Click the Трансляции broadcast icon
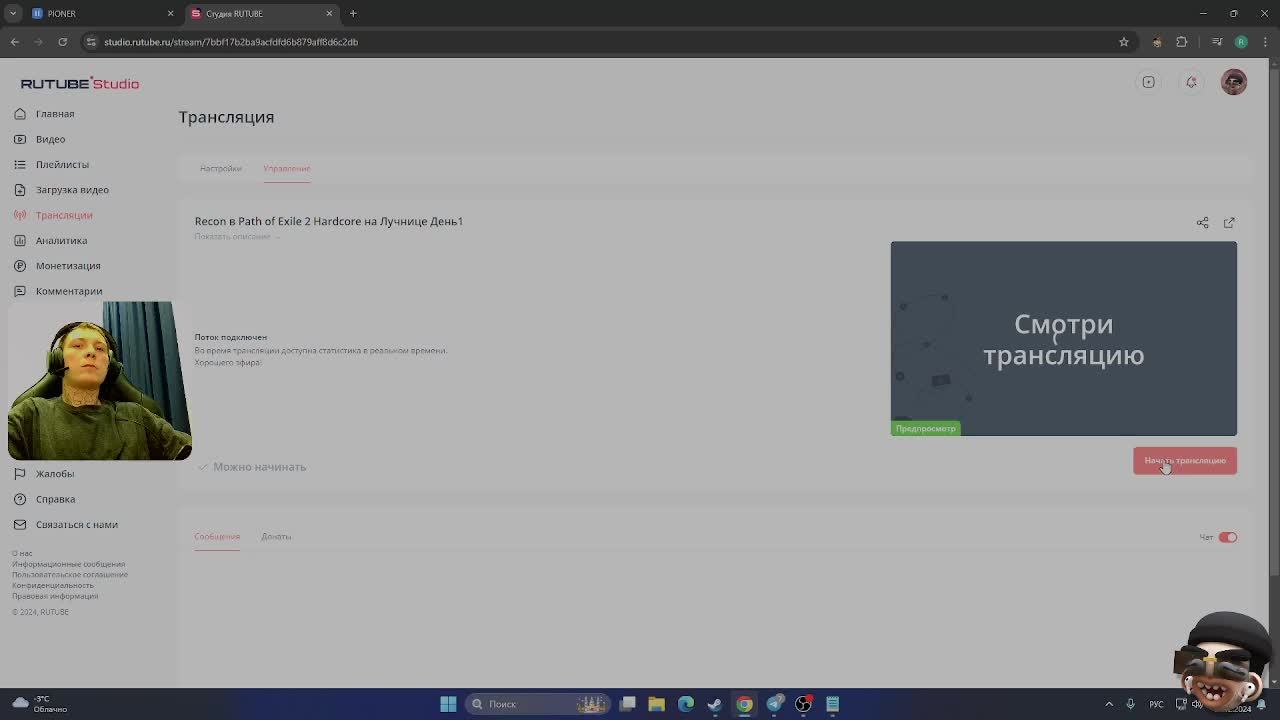Image resolution: width=1280 pixels, height=720 pixels. coord(20,215)
